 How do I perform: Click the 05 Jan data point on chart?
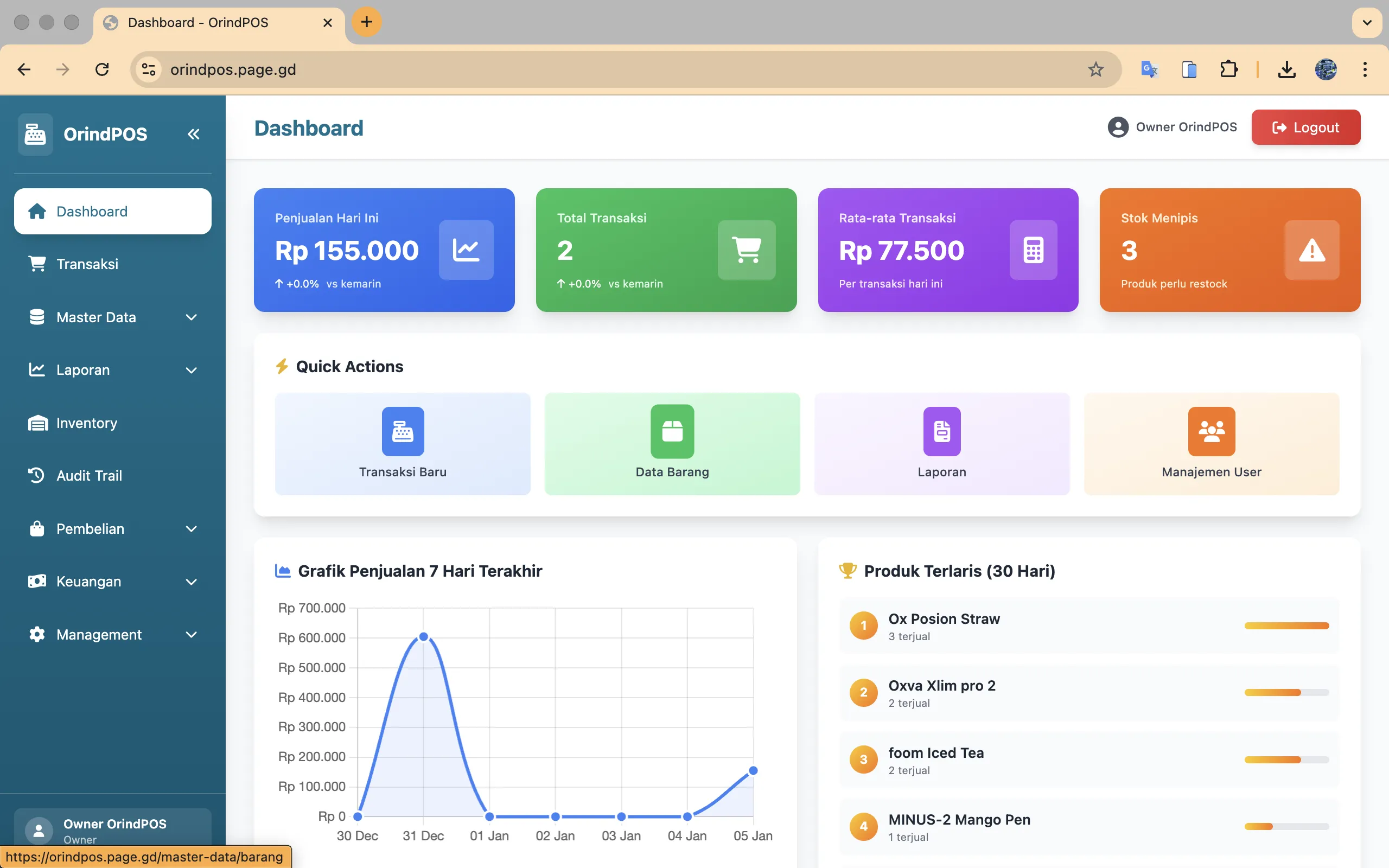click(x=753, y=770)
